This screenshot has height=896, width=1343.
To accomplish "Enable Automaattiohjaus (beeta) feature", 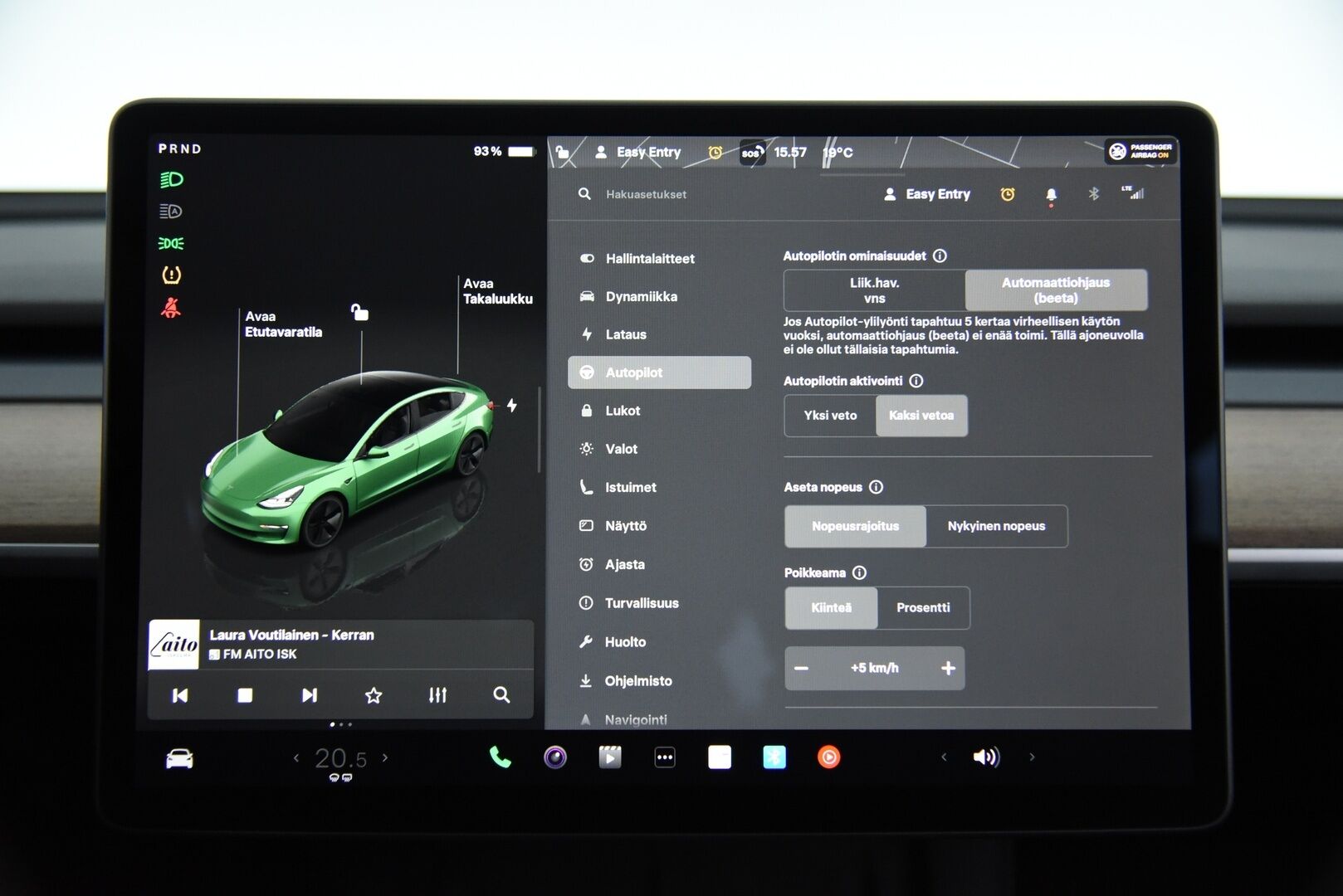I will (1055, 290).
